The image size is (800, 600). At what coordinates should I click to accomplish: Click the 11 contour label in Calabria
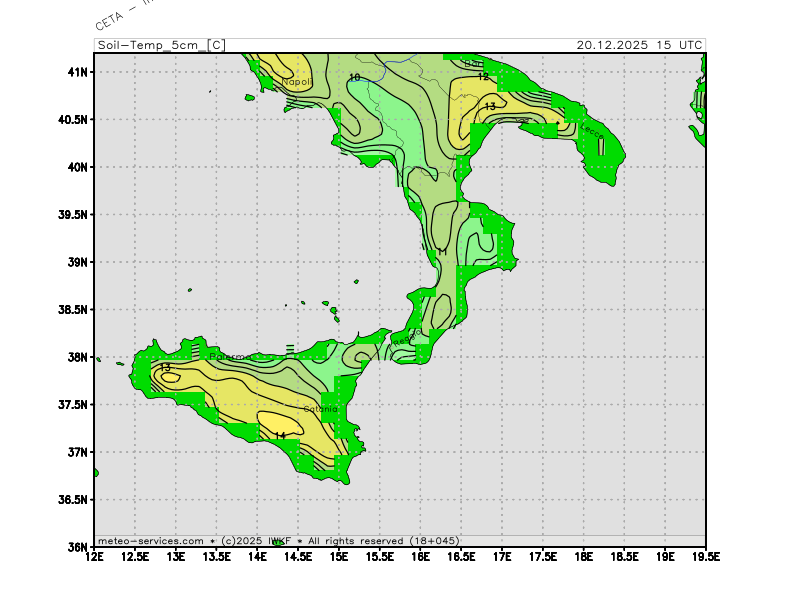442,252
